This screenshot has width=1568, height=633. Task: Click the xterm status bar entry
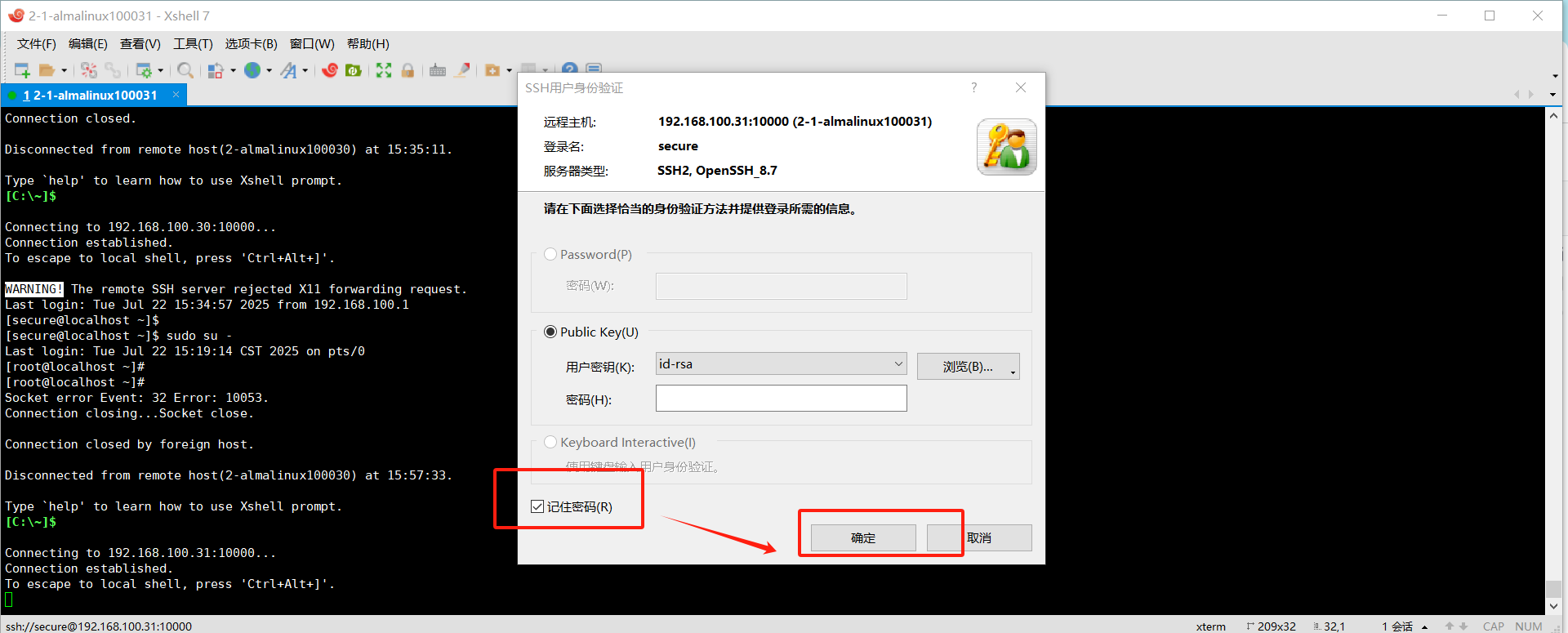[x=1211, y=626]
